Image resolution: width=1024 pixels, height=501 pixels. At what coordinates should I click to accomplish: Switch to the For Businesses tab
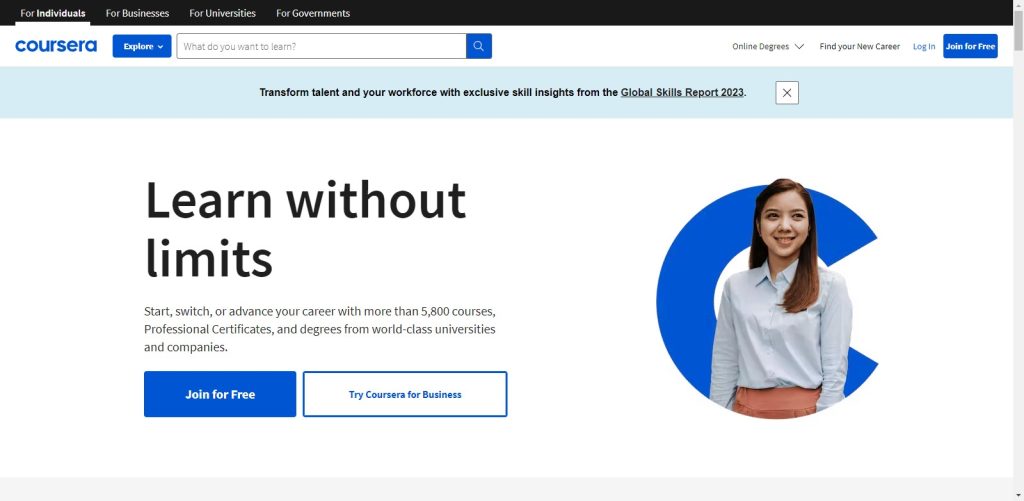[x=137, y=13]
